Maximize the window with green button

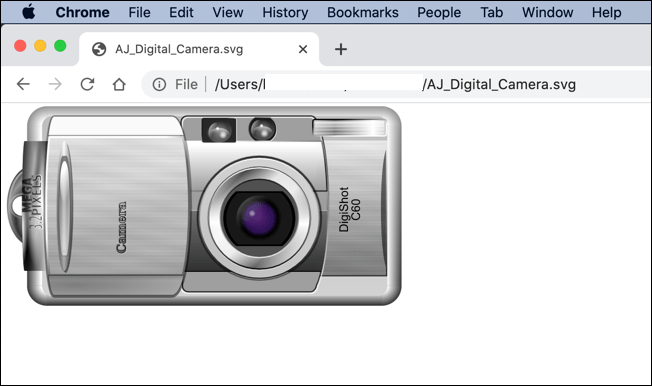click(x=60, y=46)
